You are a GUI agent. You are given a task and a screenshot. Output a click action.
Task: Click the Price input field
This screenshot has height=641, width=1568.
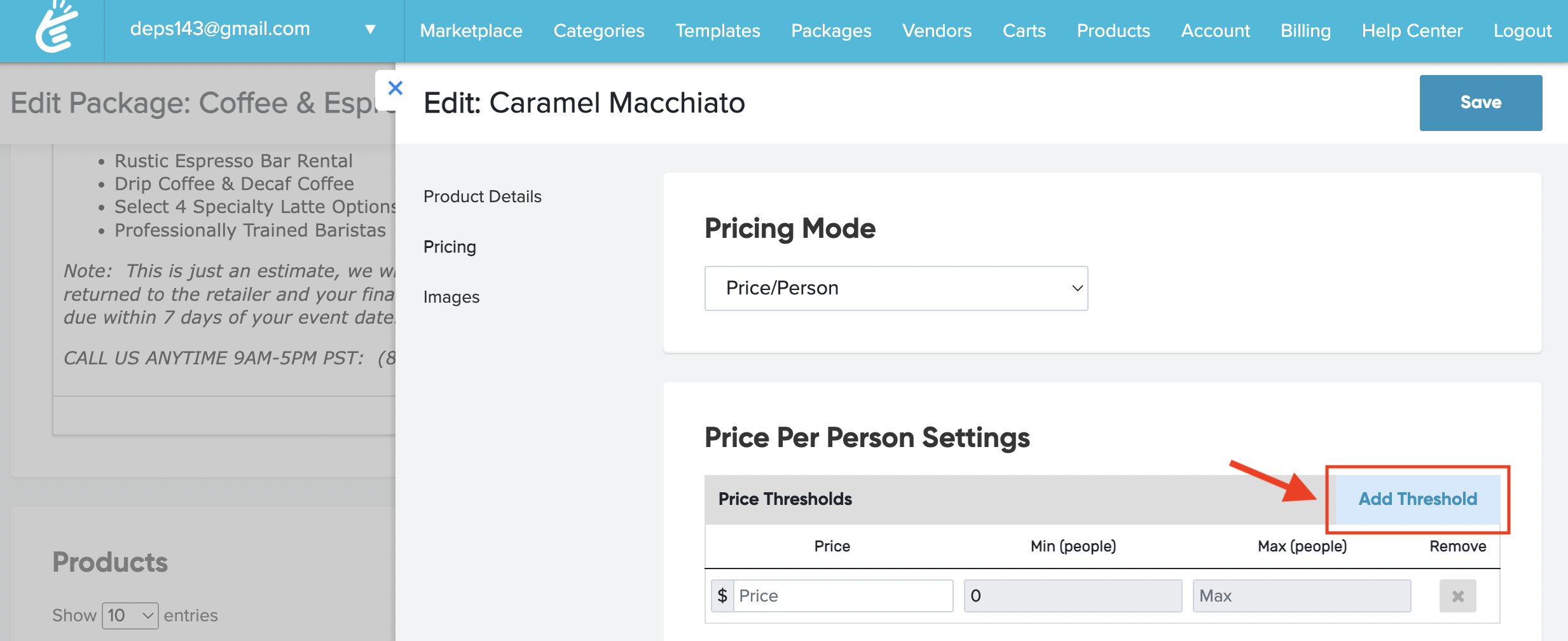pyautogui.click(x=842, y=596)
